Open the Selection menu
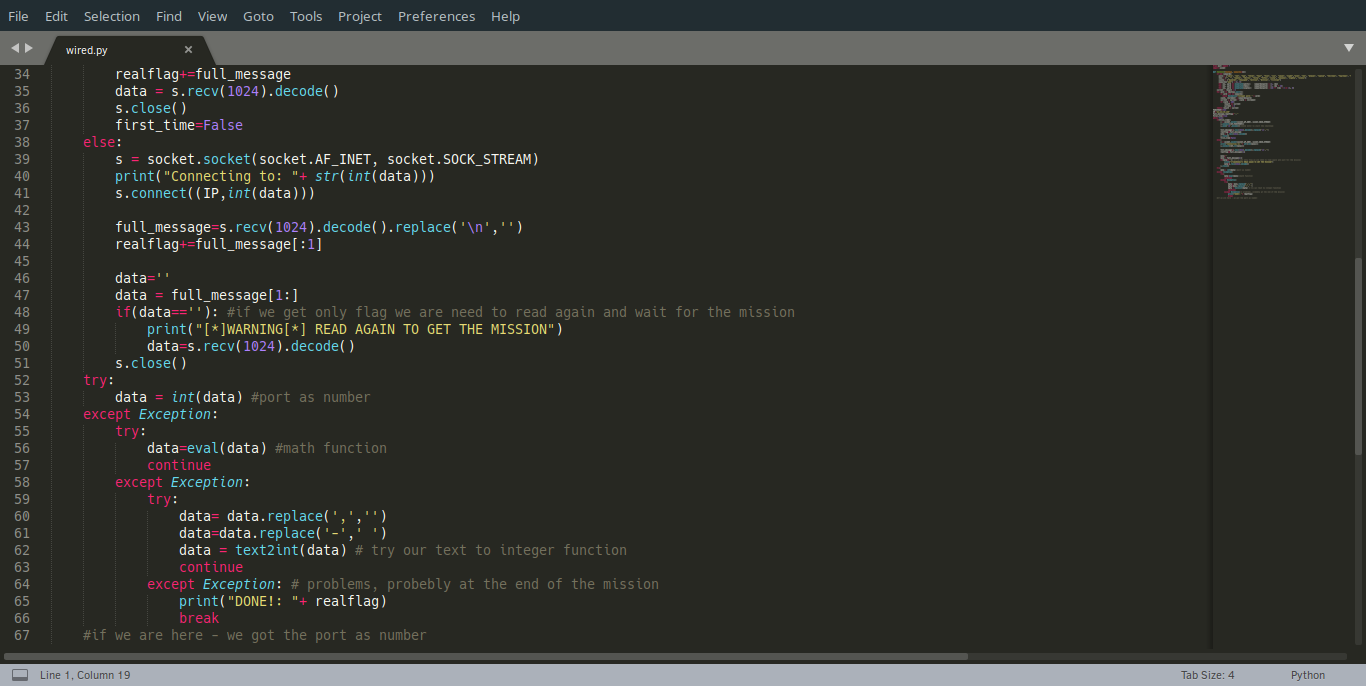Screen dimensions: 1366x686 111,16
